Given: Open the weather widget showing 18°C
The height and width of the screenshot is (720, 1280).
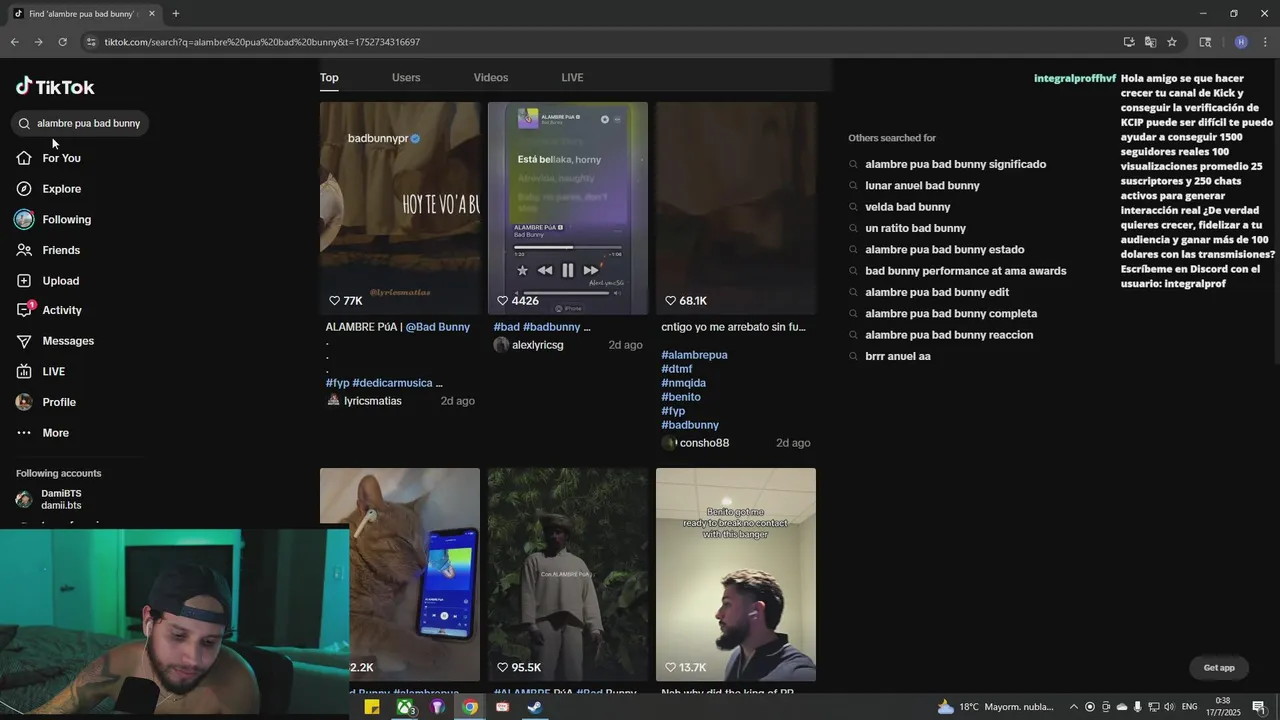Looking at the screenshot, I should 995,707.
